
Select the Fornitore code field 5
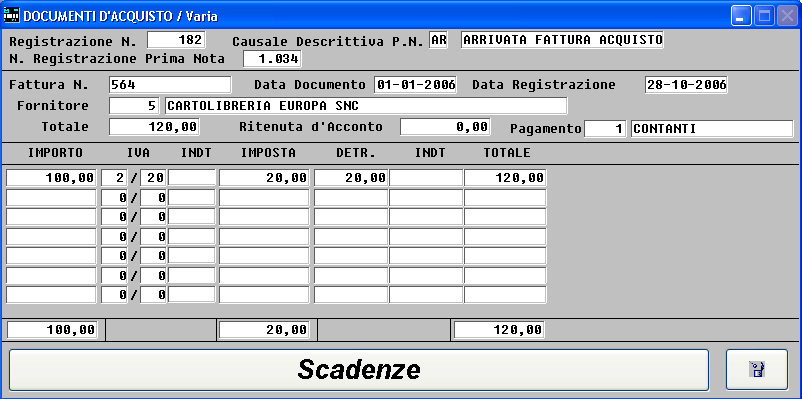134,106
